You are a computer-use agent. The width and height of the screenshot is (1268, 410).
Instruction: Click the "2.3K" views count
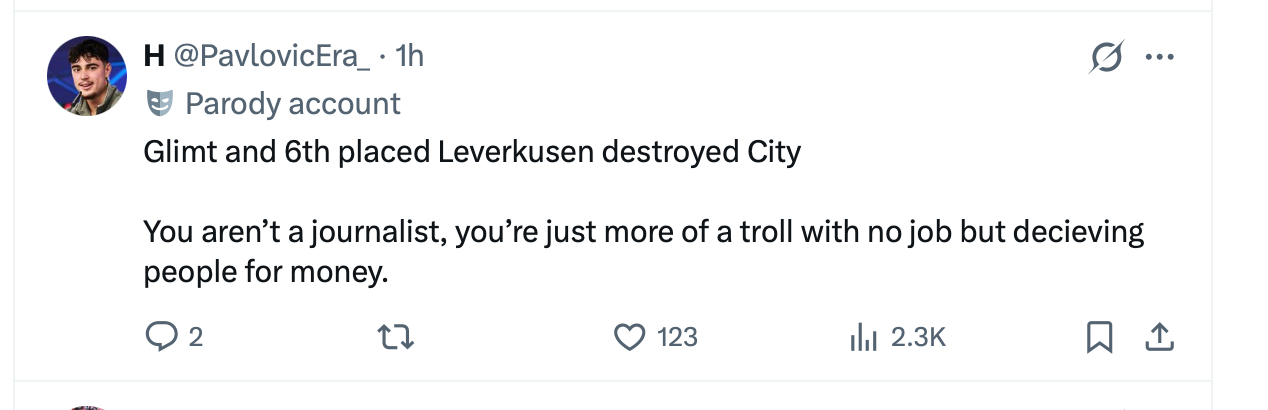(x=918, y=338)
